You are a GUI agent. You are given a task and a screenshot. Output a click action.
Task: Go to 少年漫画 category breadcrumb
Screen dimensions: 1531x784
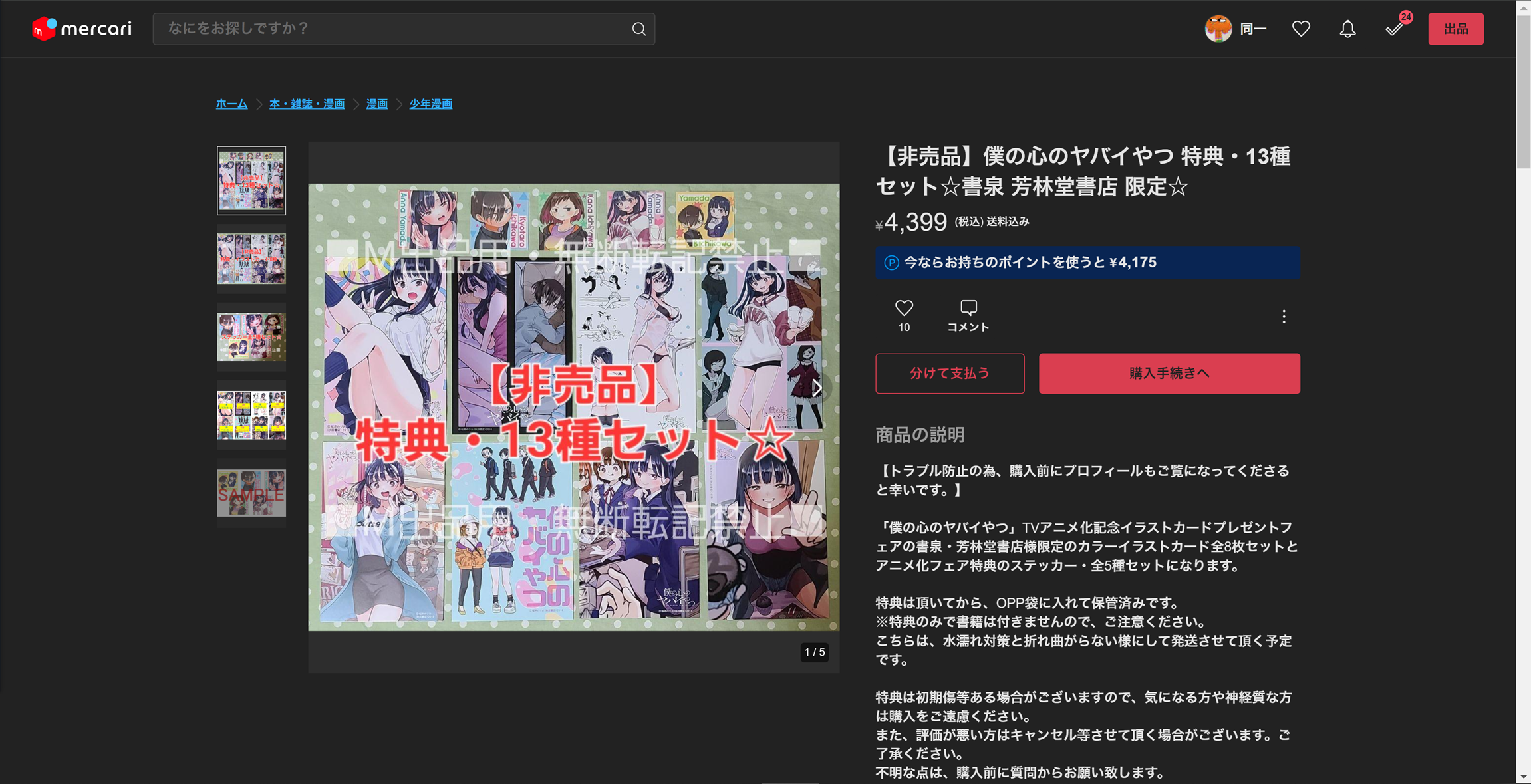coord(430,104)
